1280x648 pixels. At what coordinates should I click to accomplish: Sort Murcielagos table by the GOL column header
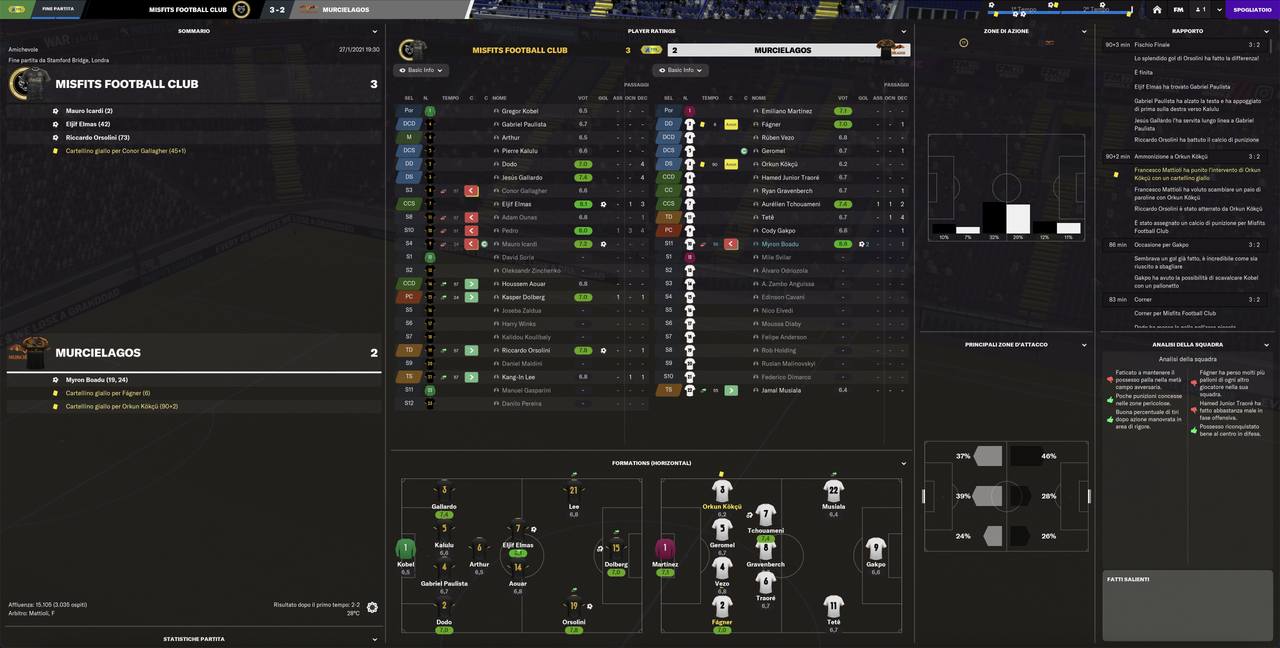(x=863, y=98)
